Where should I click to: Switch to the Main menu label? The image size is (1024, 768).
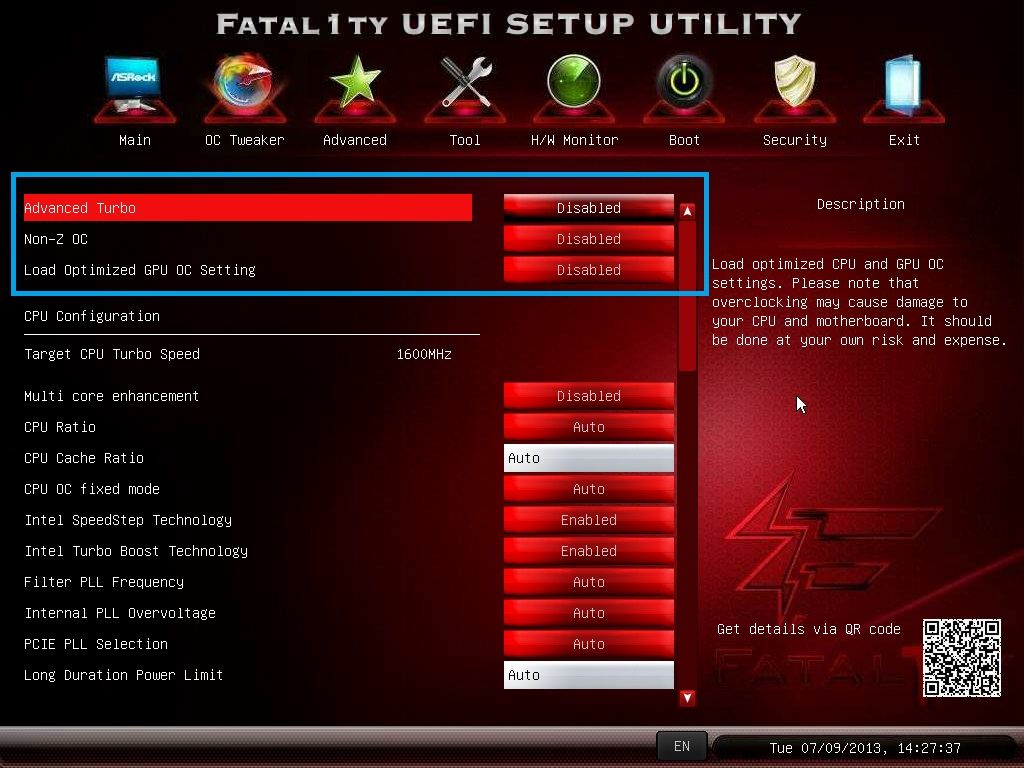[135, 140]
